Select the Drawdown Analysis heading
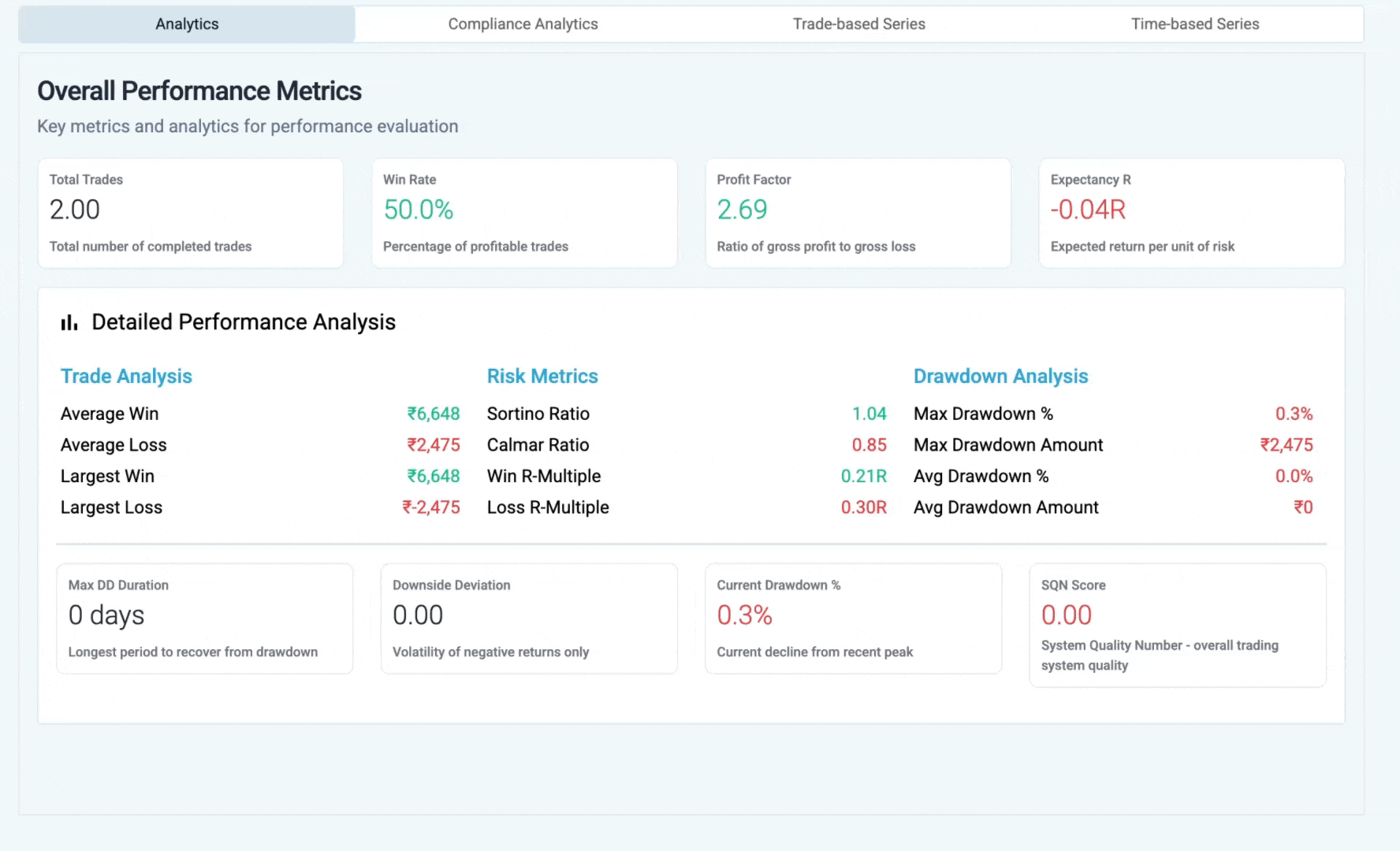This screenshot has width=1400, height=851. (x=1000, y=376)
